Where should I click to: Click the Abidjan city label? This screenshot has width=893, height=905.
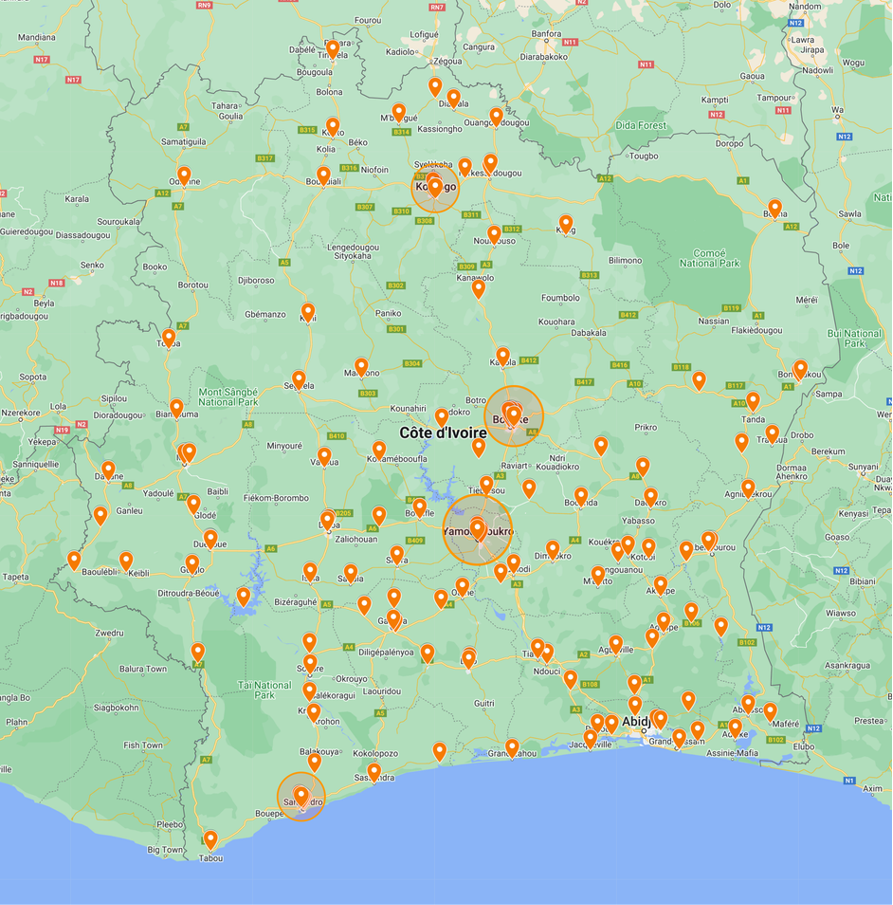(636, 721)
